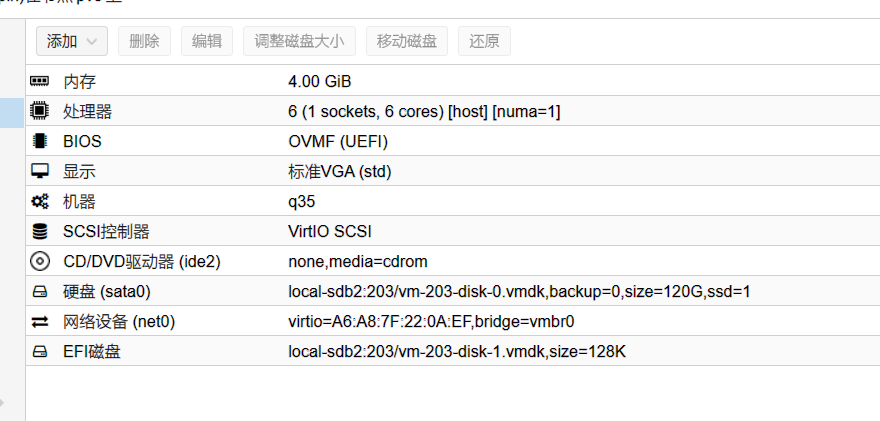The height and width of the screenshot is (421, 880).
Task: Click the 移动磁盘 move disk button
Action: (x=407, y=41)
